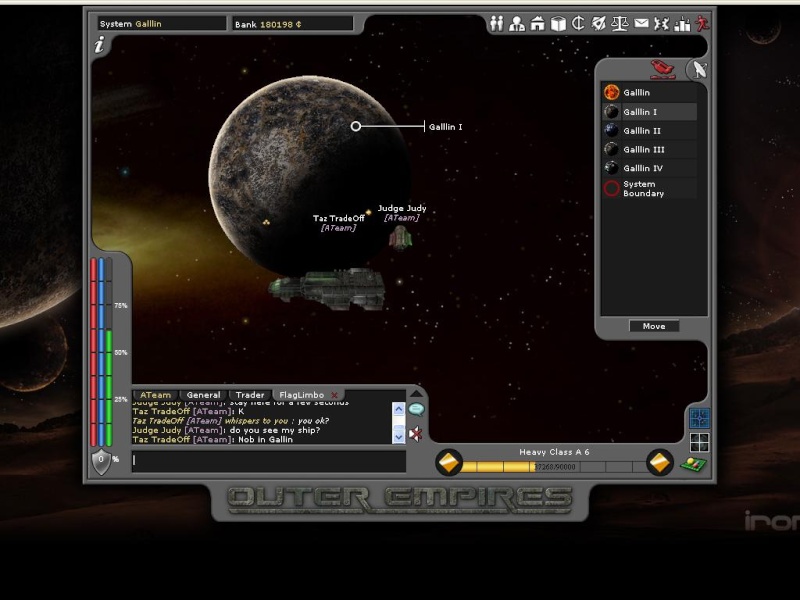Click the four-pane galaxy view icon
Image resolution: width=800 pixels, height=600 pixels.
(699, 442)
